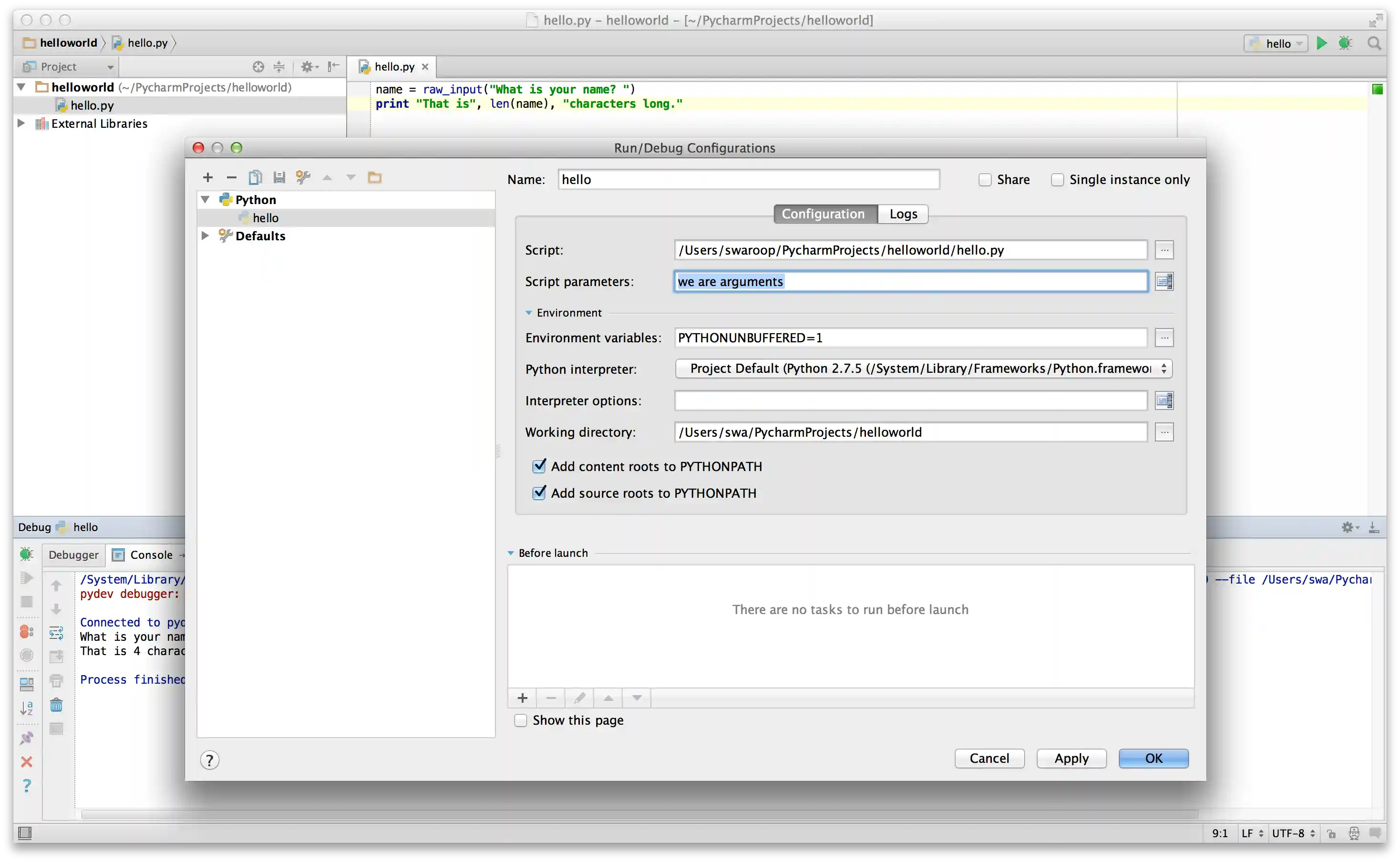The height and width of the screenshot is (862, 1400).
Task: Uncheck Add content roots to PYTHONPATH
Action: pyautogui.click(x=539, y=466)
